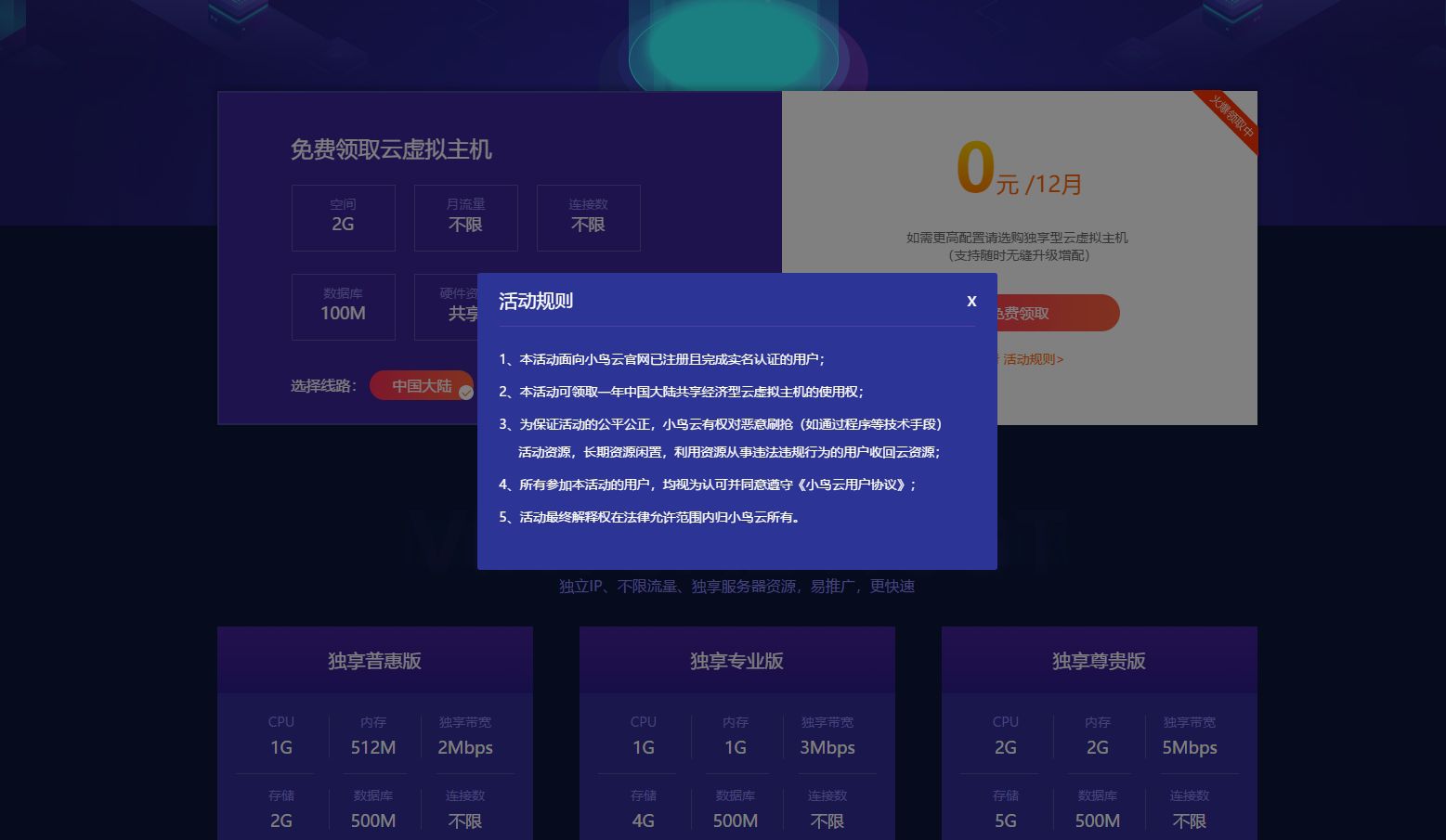The width and height of the screenshot is (1446, 840).
Task: Select the 空间 2G spec box
Action: coord(343,217)
